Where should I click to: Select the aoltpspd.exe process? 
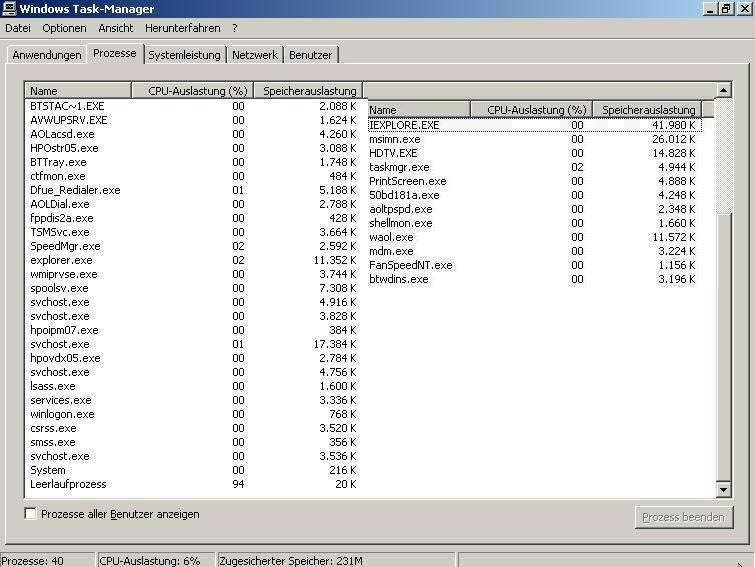click(x=532, y=209)
